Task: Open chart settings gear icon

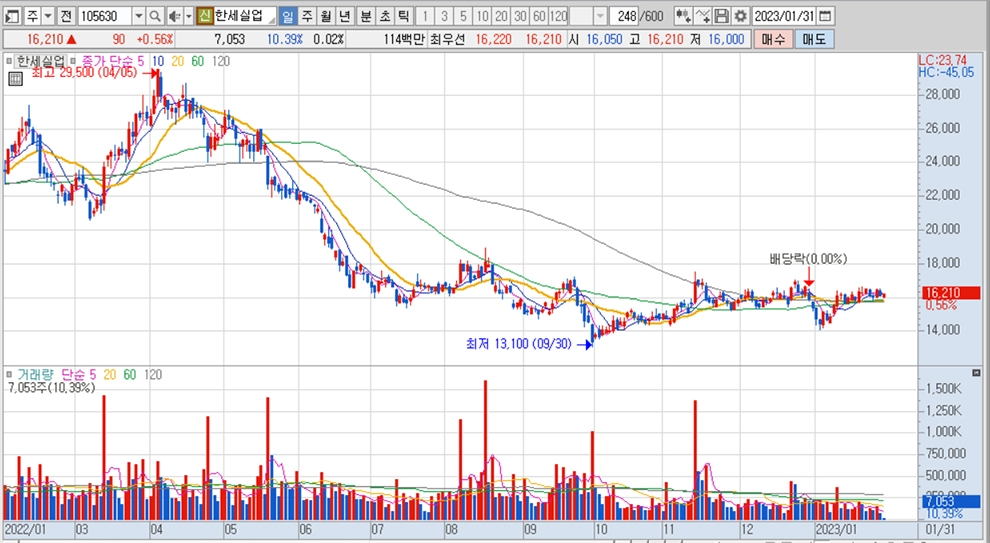Action: tap(741, 16)
